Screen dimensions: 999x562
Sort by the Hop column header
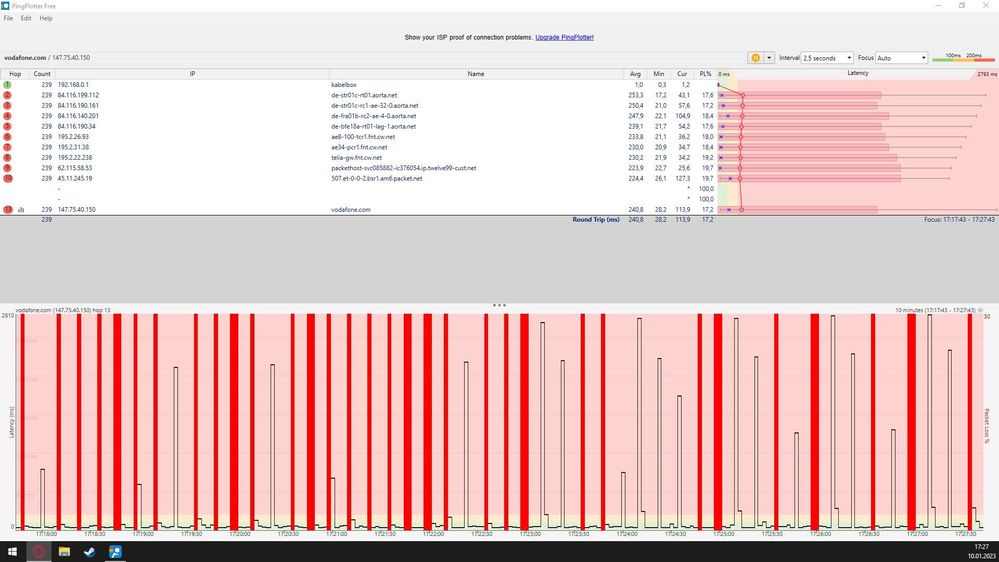(x=15, y=74)
